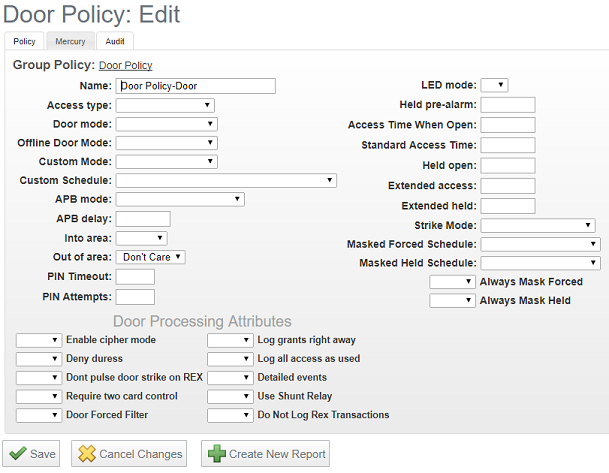609x473 pixels.
Task: Switch to the Policy tab
Action: [24, 41]
